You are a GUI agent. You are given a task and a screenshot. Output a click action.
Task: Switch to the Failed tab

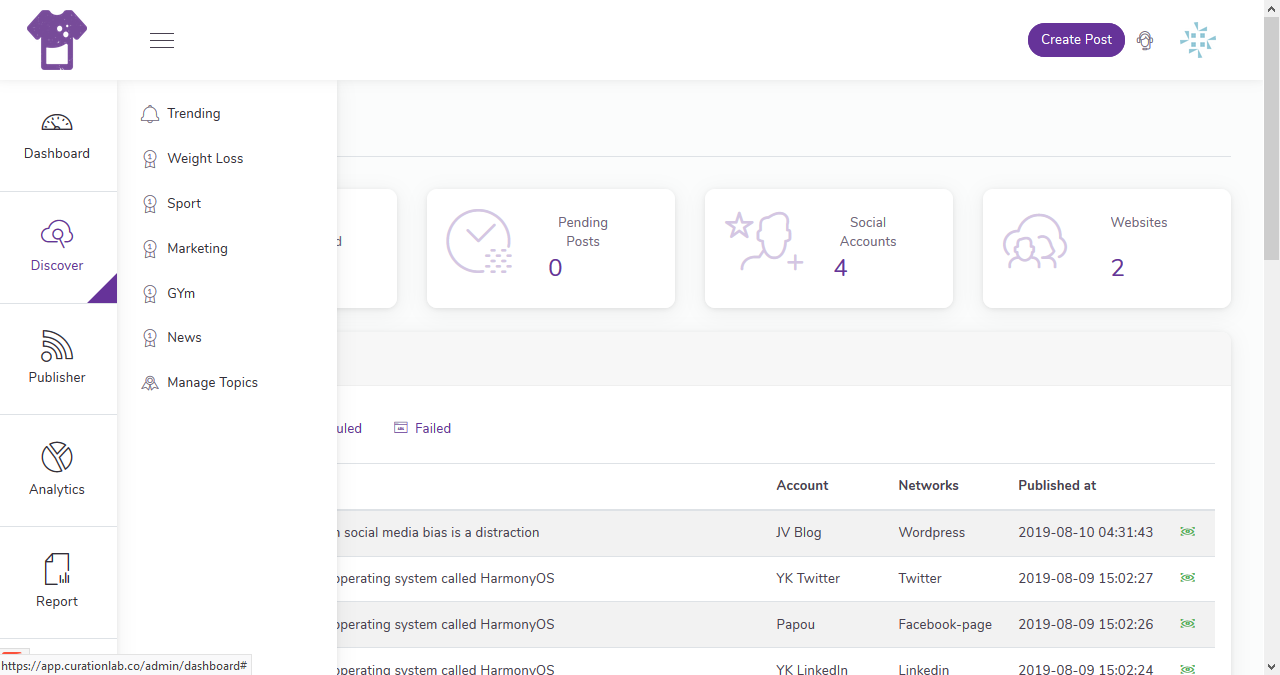[x=432, y=428]
